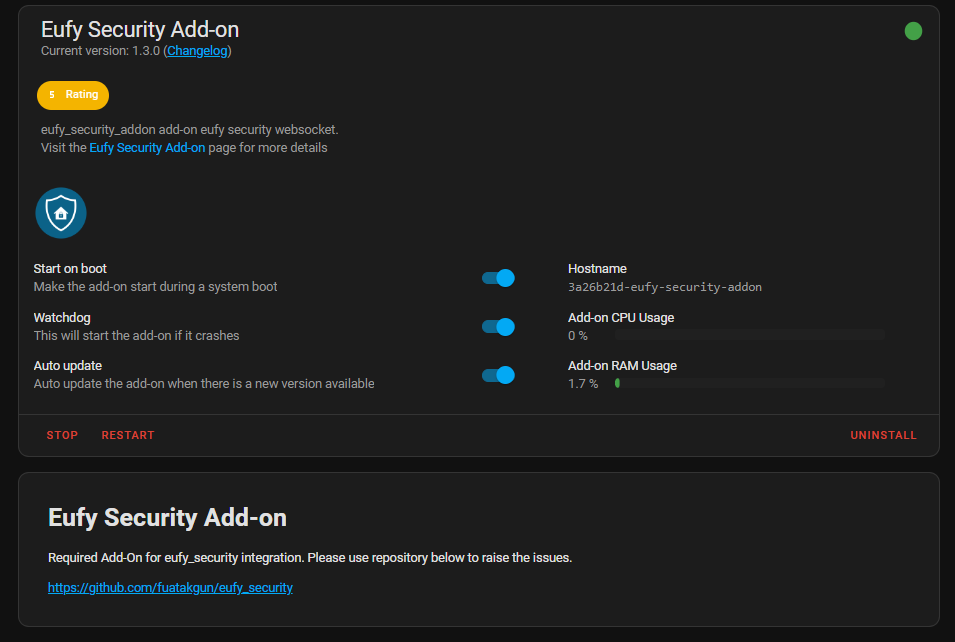
Task: Click the STOP button
Action: (x=61, y=434)
